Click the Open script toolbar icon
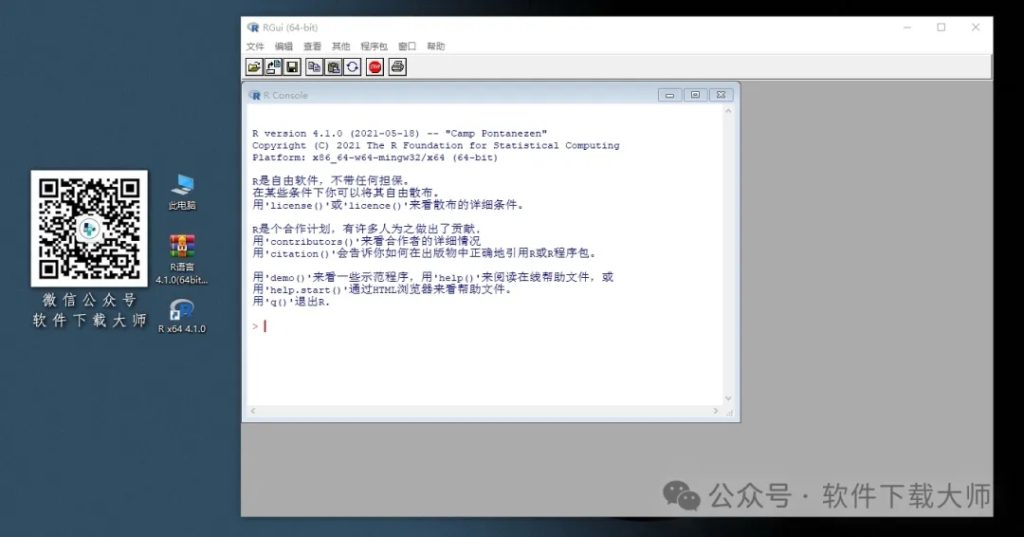Image resolution: width=1024 pixels, height=537 pixels. (254, 67)
